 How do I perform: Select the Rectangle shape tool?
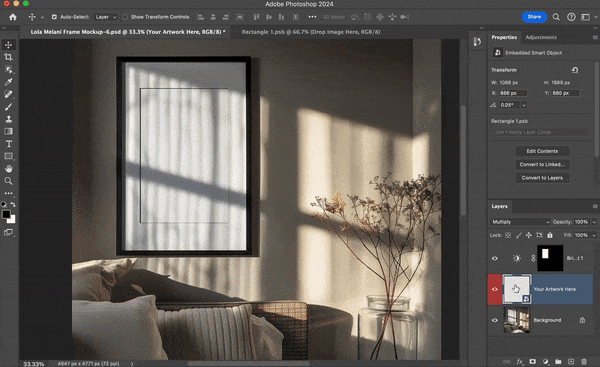point(8,156)
